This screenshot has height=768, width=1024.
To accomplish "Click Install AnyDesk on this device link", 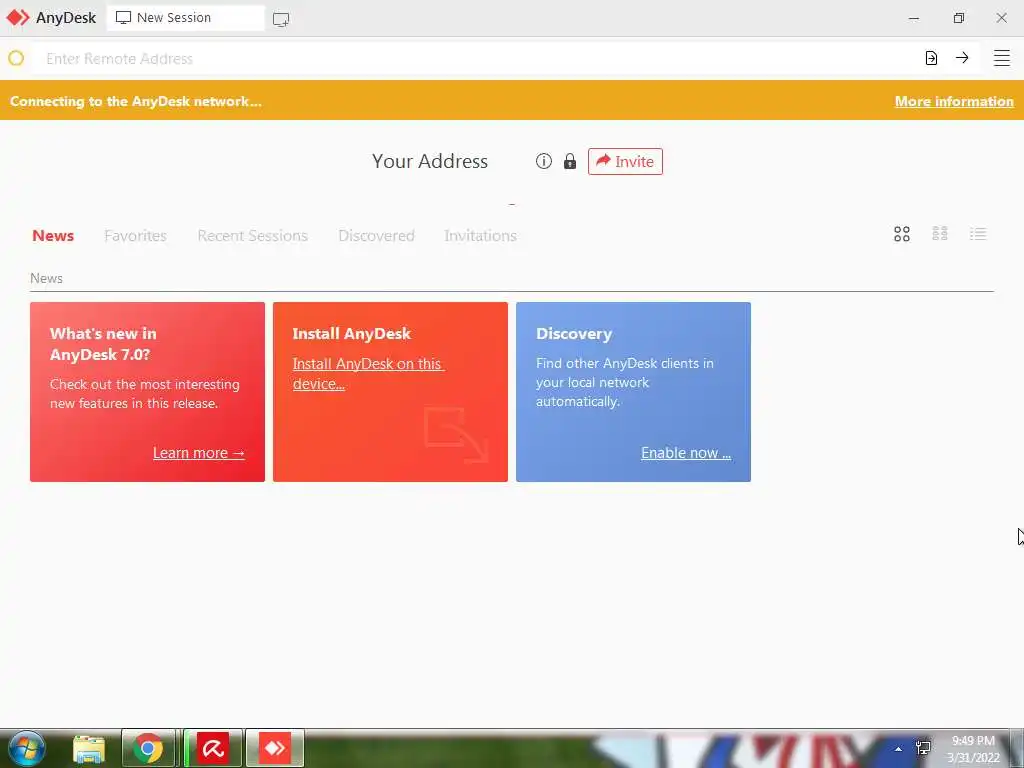I will [x=368, y=374].
